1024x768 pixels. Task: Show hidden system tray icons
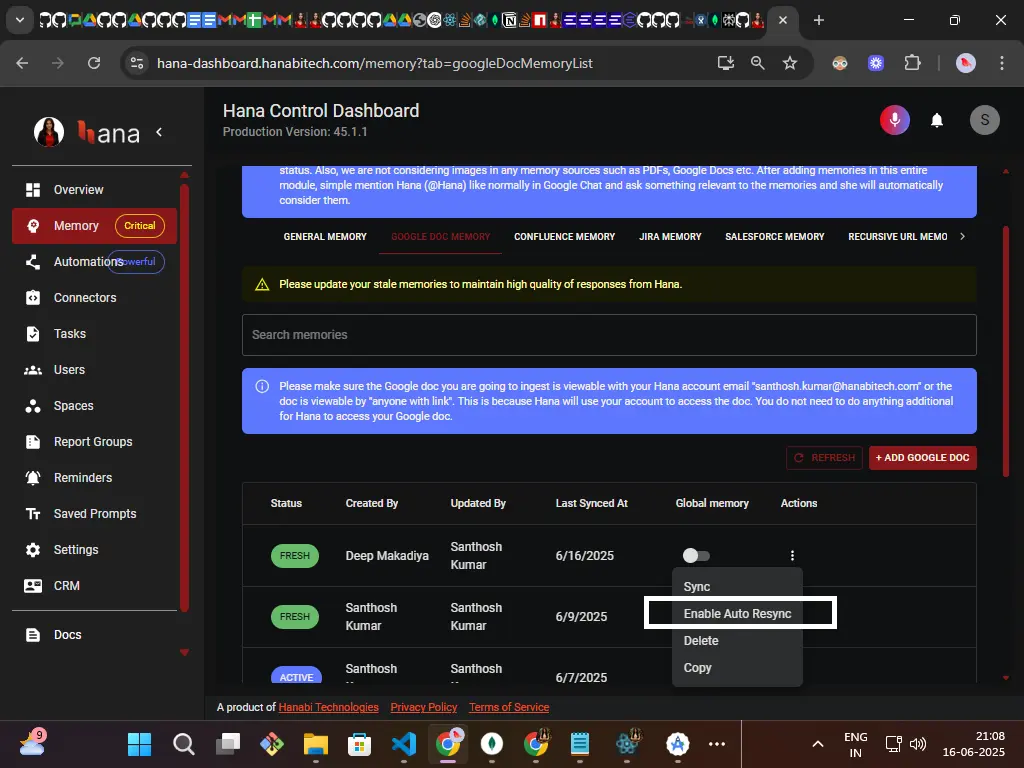point(817,744)
